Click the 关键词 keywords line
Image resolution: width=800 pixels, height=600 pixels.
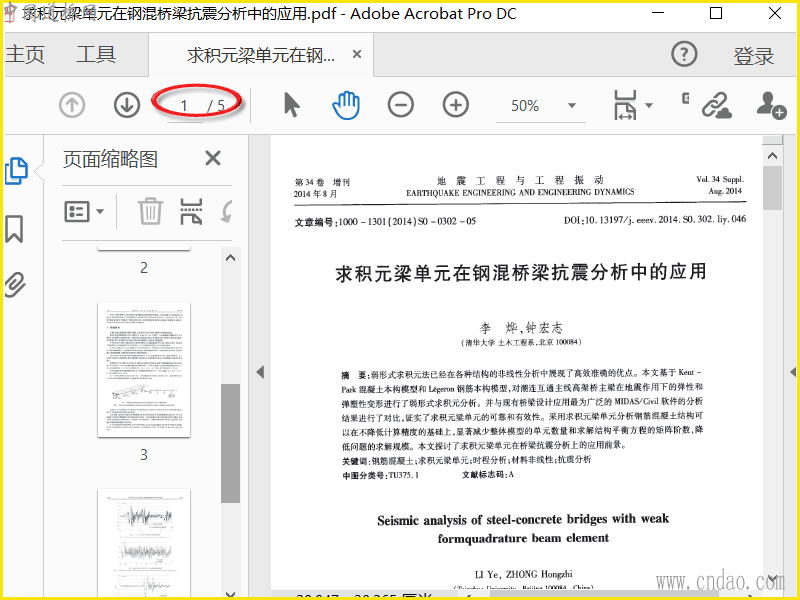[x=466, y=460]
